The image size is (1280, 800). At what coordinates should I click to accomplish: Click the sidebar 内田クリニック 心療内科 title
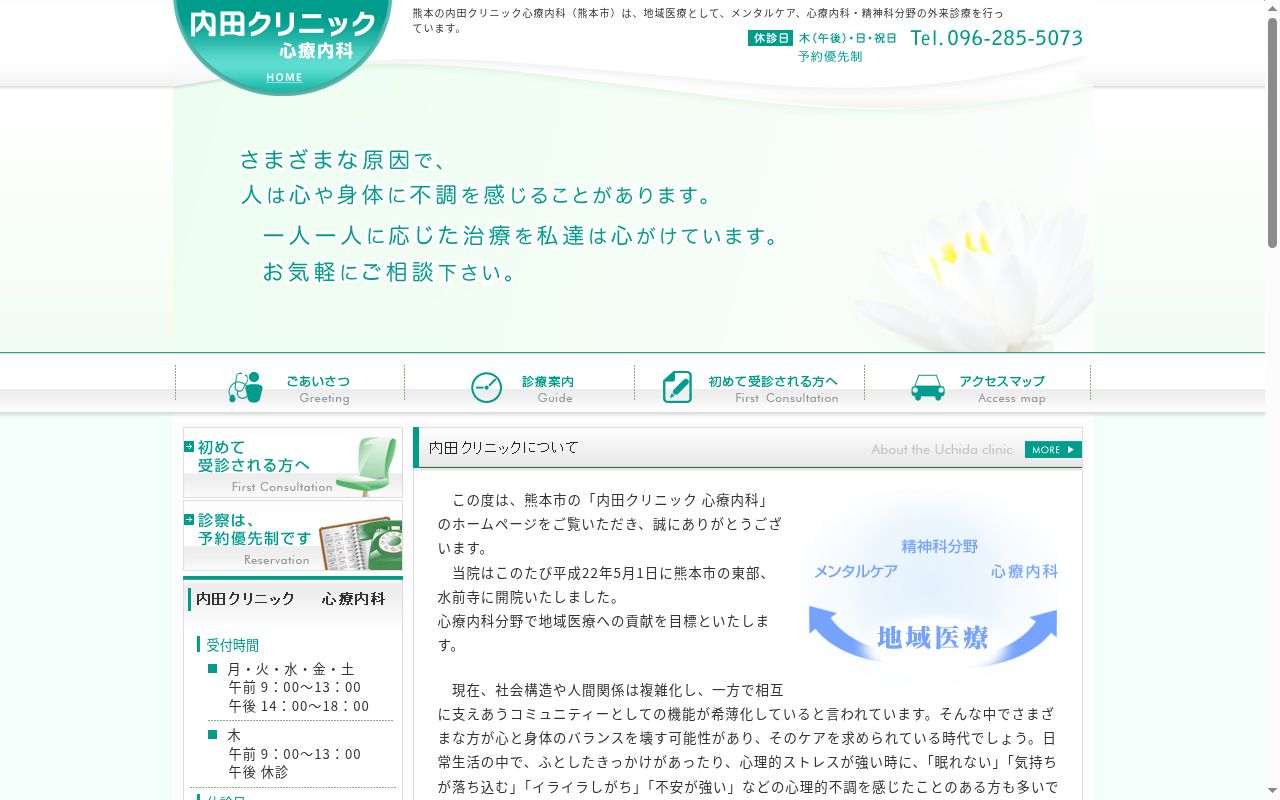[x=290, y=598]
